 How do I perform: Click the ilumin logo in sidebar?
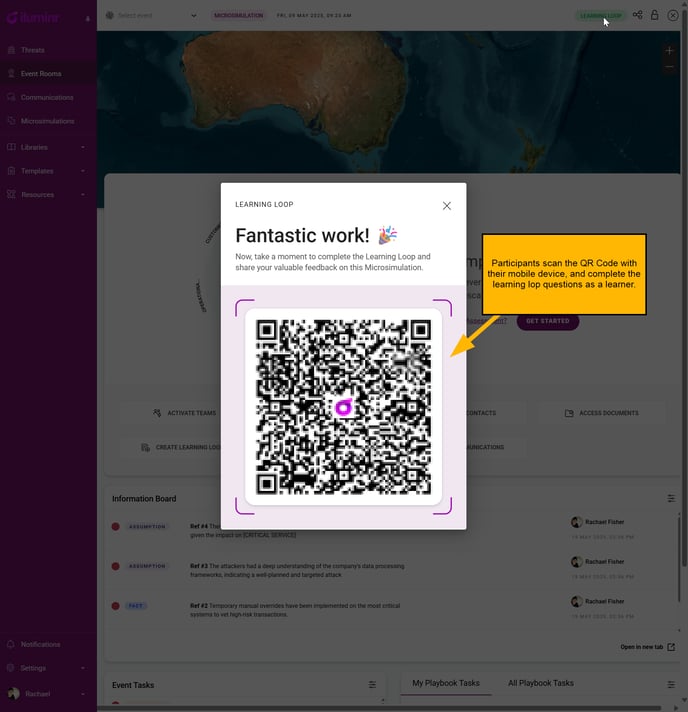coord(33,18)
